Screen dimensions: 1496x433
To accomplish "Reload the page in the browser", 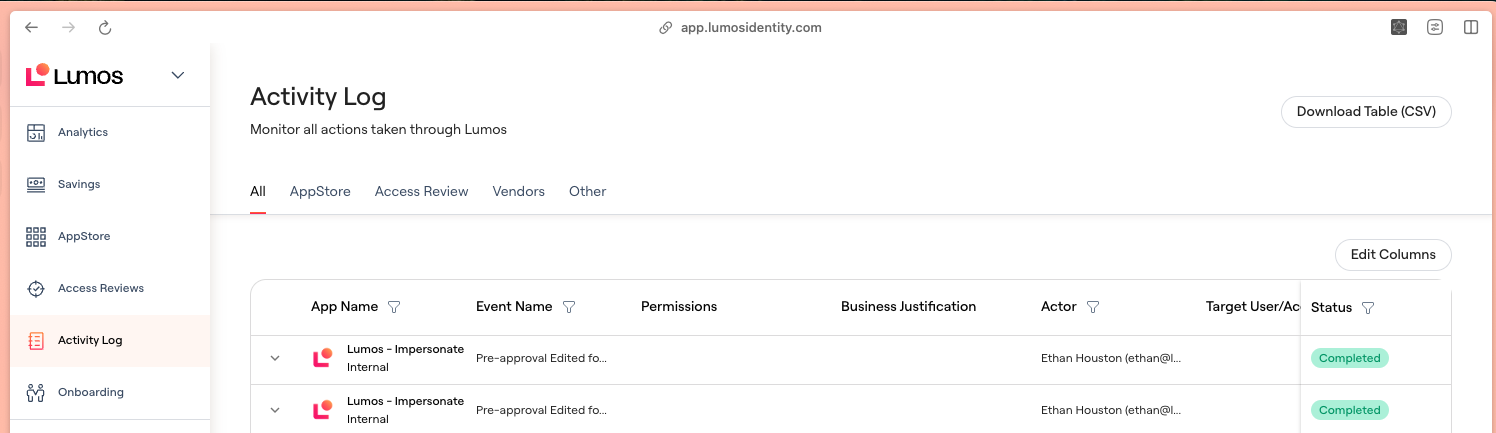I will 106,28.
